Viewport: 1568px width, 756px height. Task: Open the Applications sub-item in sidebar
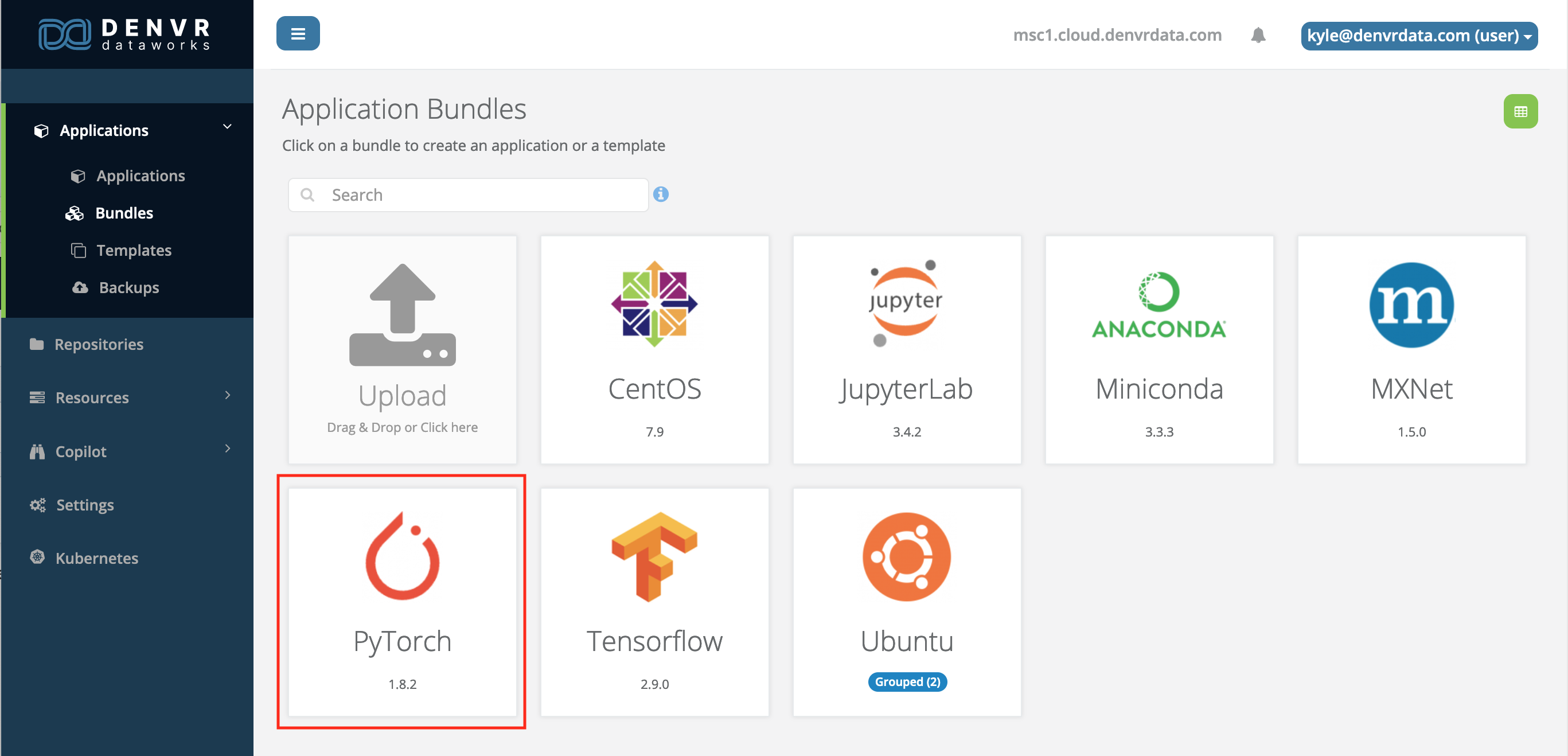tap(141, 176)
